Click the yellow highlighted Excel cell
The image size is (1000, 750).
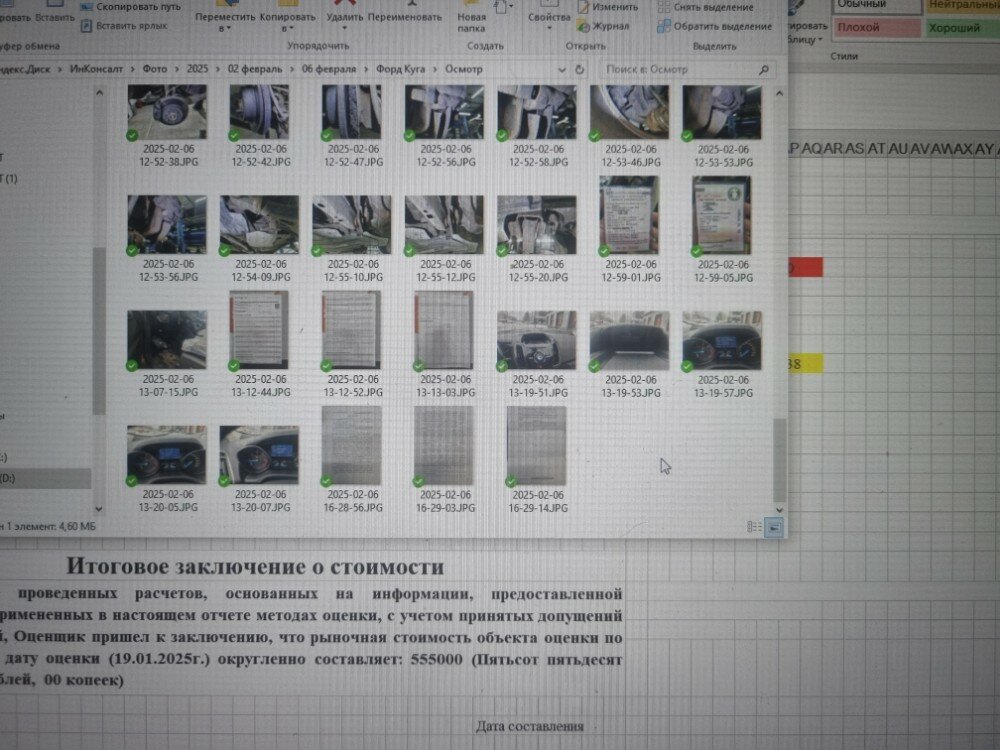coord(805,364)
